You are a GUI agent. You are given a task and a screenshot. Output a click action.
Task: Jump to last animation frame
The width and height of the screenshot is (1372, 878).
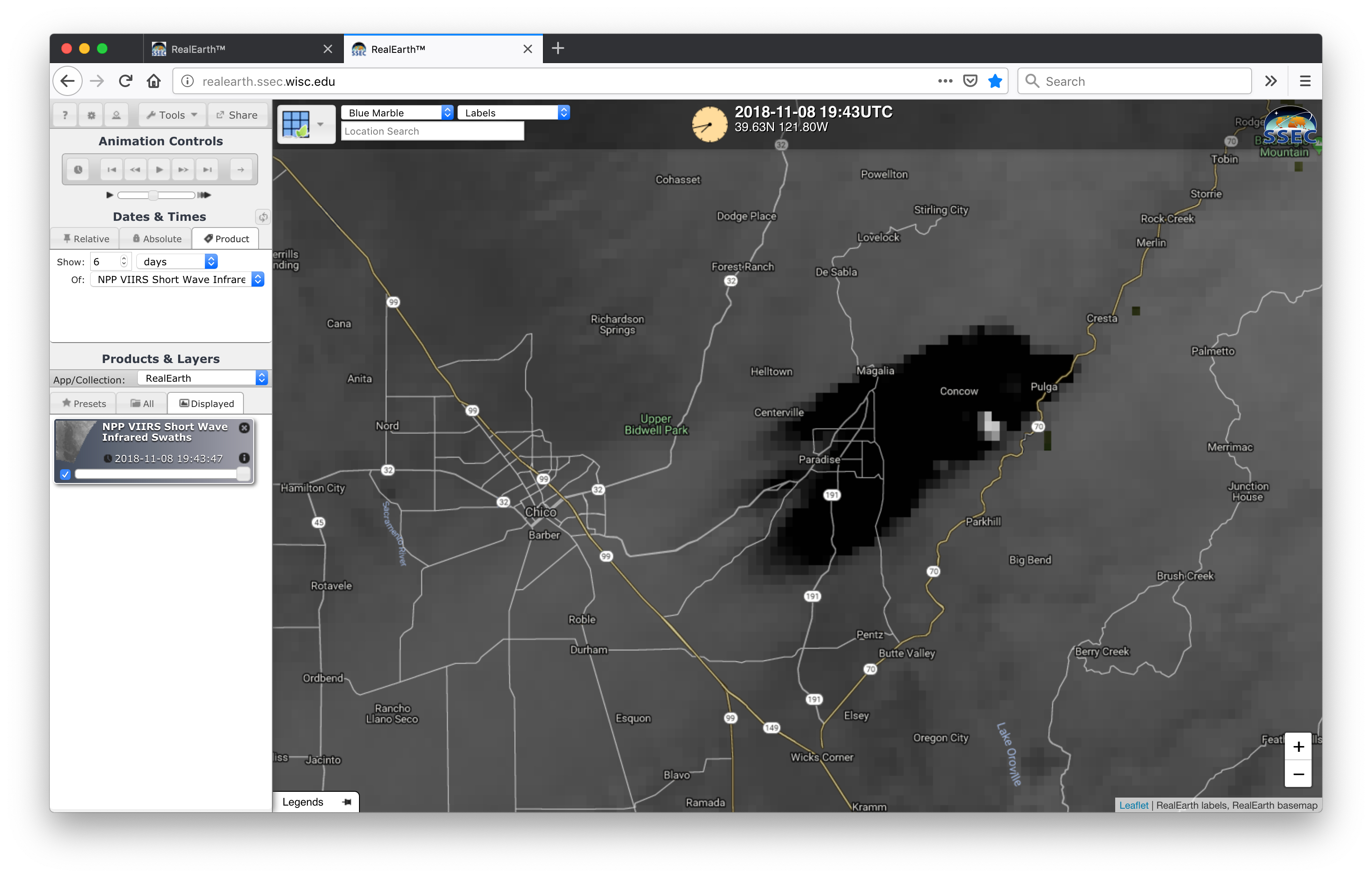(207, 169)
